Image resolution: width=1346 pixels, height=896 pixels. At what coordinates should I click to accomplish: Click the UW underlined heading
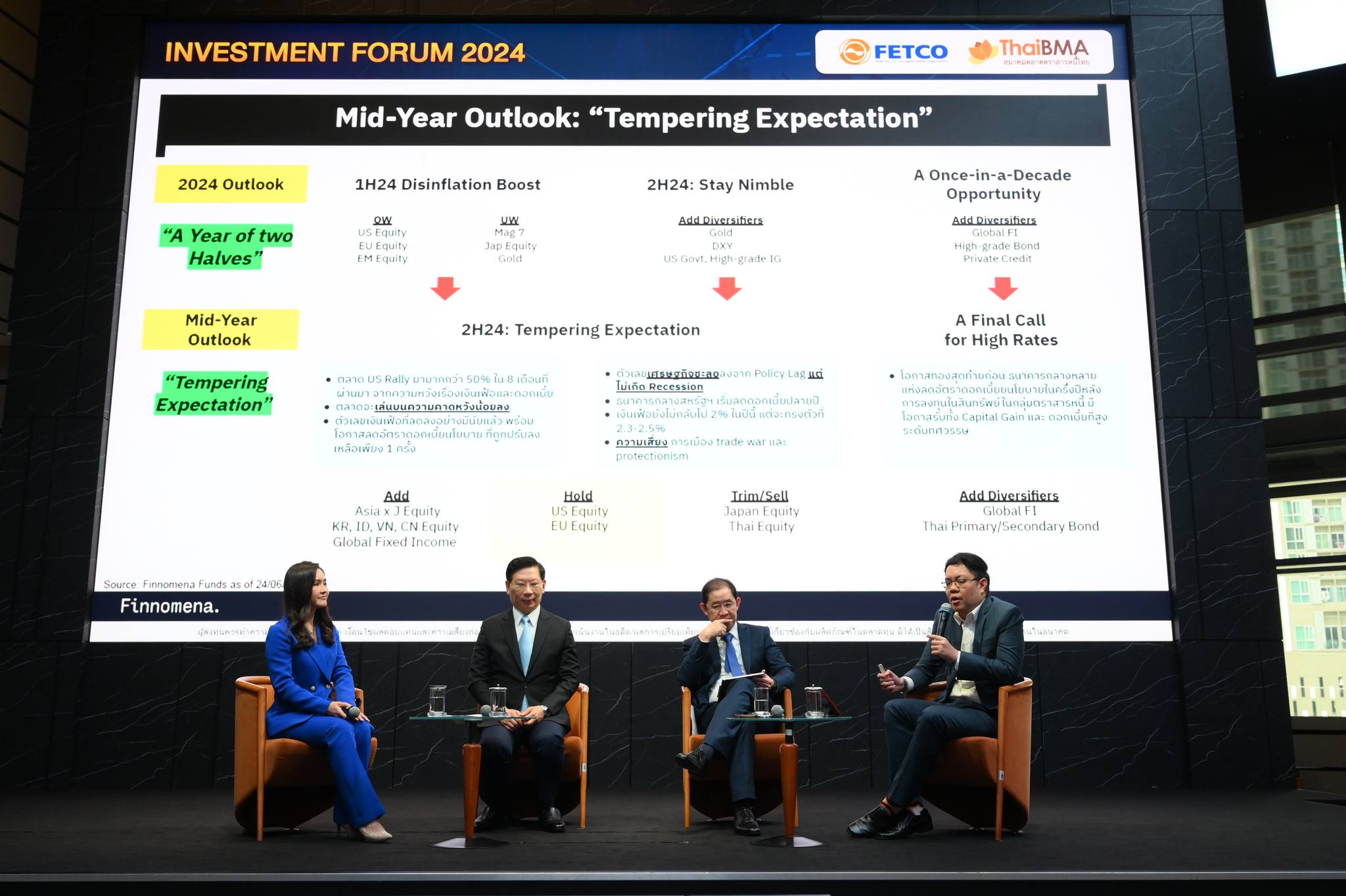(x=509, y=220)
